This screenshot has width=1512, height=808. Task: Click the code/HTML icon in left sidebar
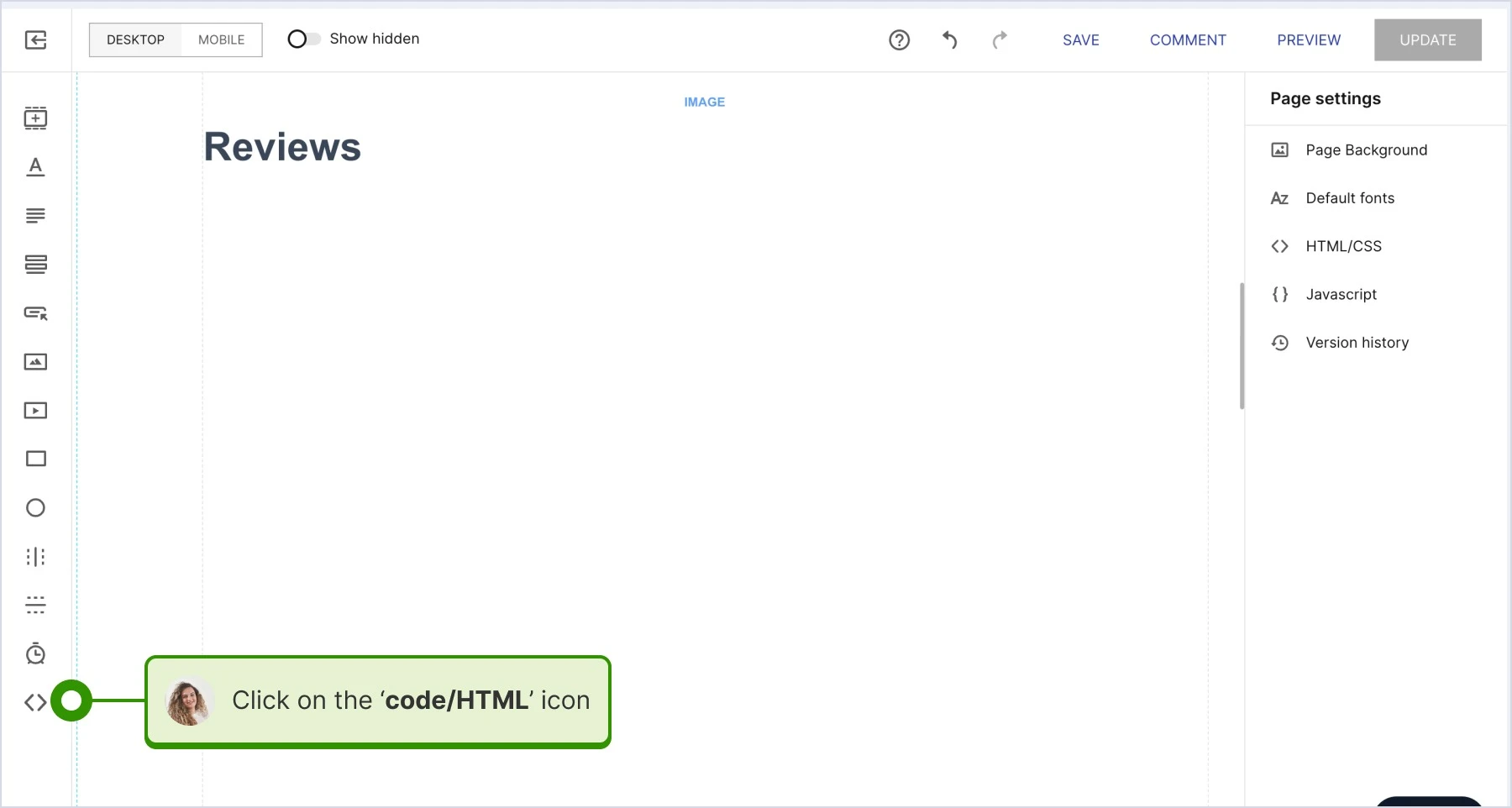pyautogui.click(x=35, y=702)
